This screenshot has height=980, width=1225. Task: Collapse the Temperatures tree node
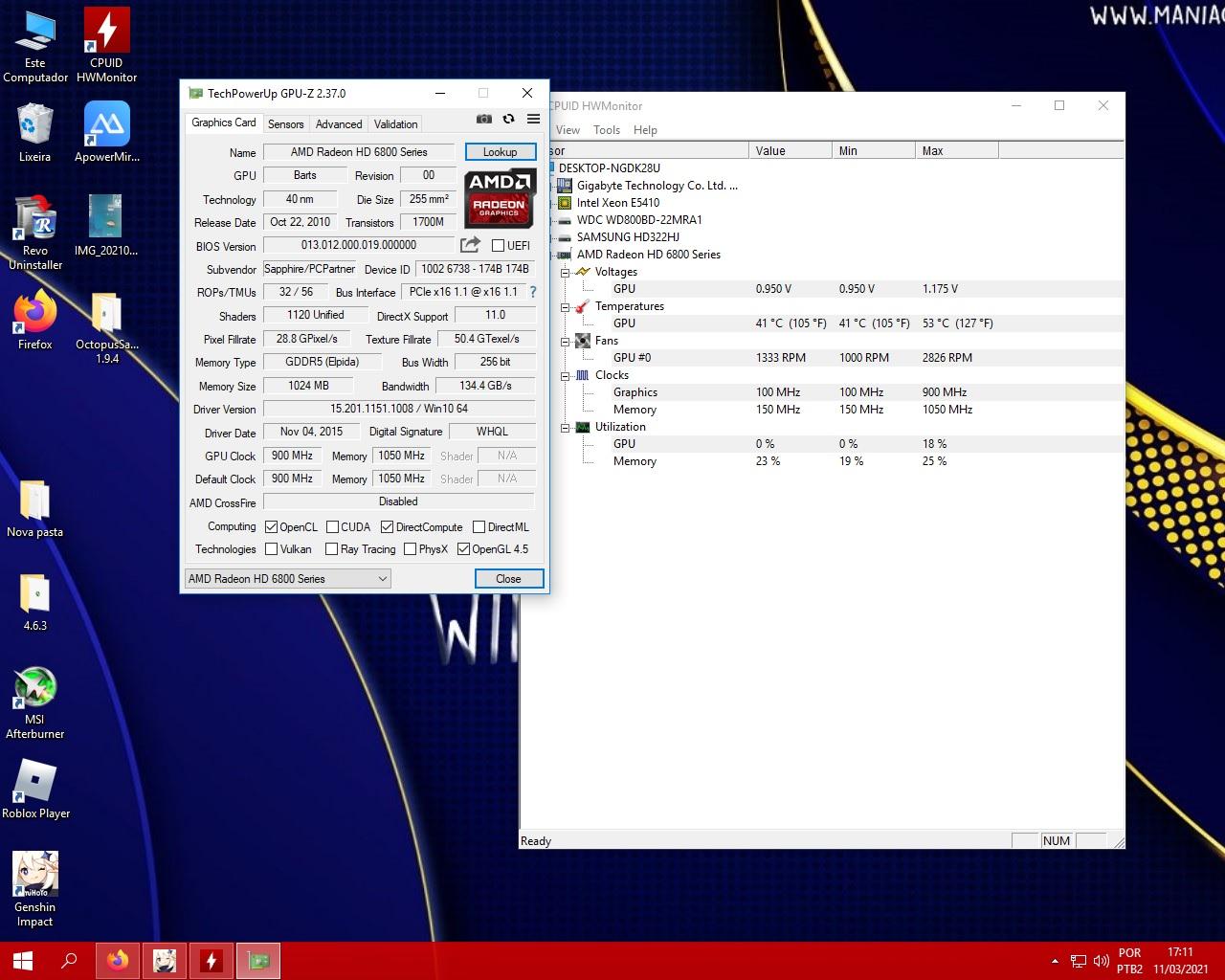565,306
